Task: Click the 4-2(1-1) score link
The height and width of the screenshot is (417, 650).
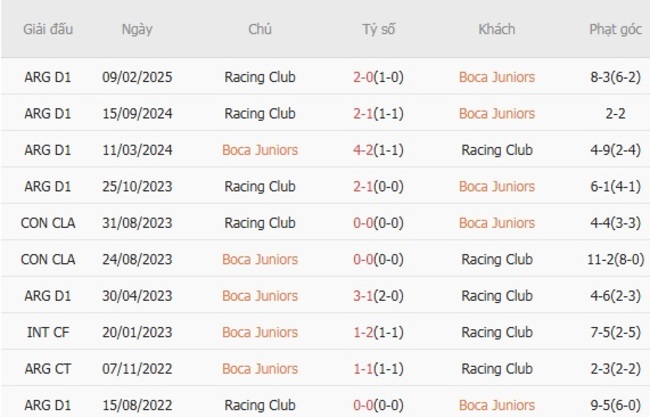Action: point(379,150)
